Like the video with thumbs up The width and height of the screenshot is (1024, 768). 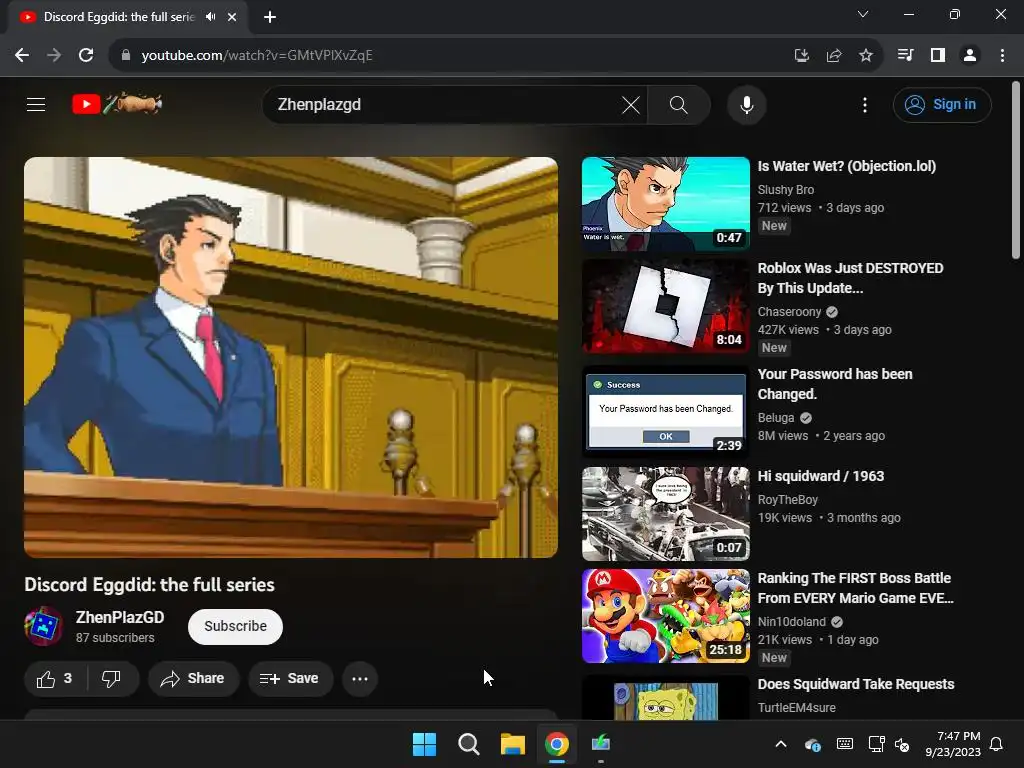click(55, 679)
